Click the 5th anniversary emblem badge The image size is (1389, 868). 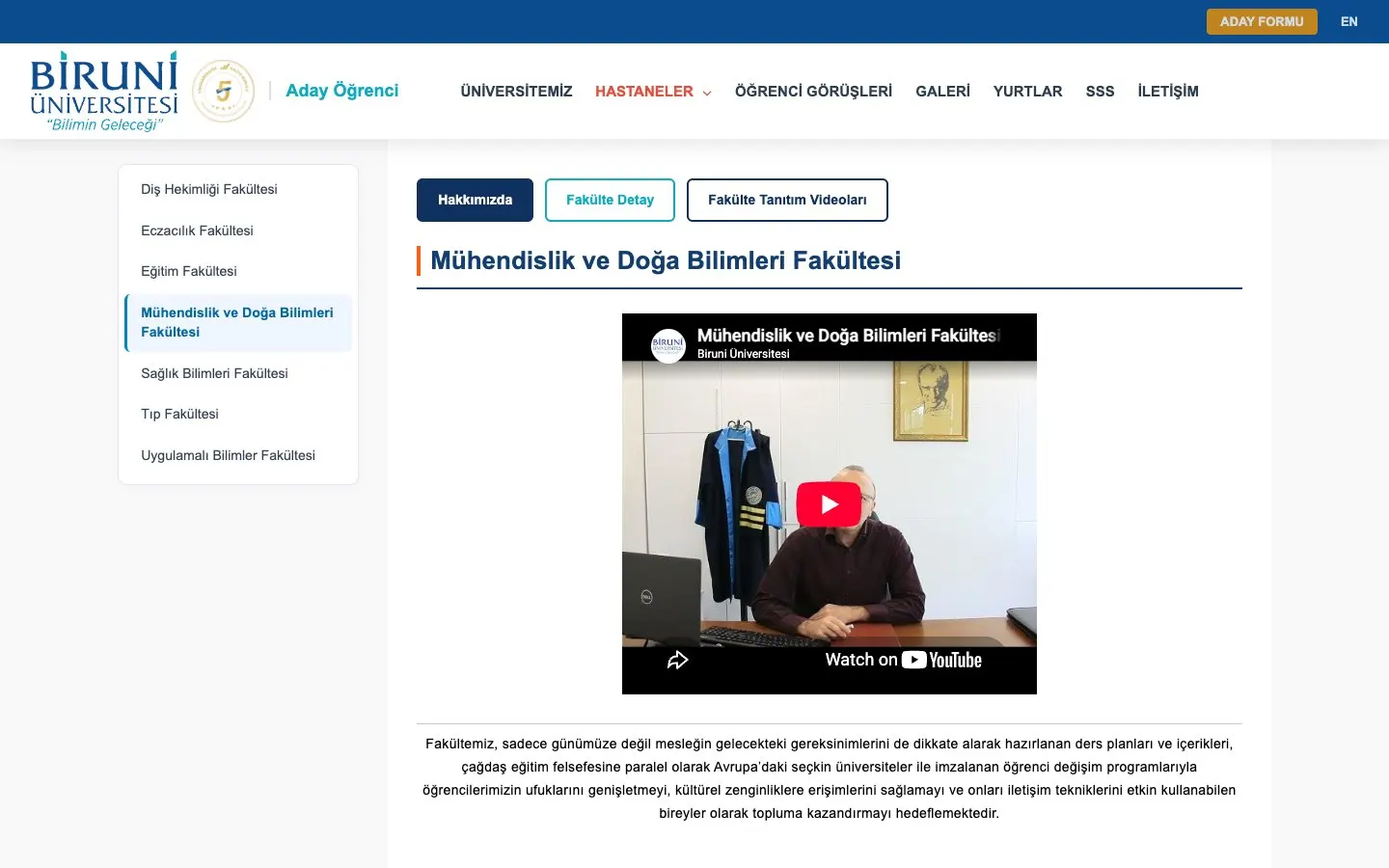click(224, 92)
